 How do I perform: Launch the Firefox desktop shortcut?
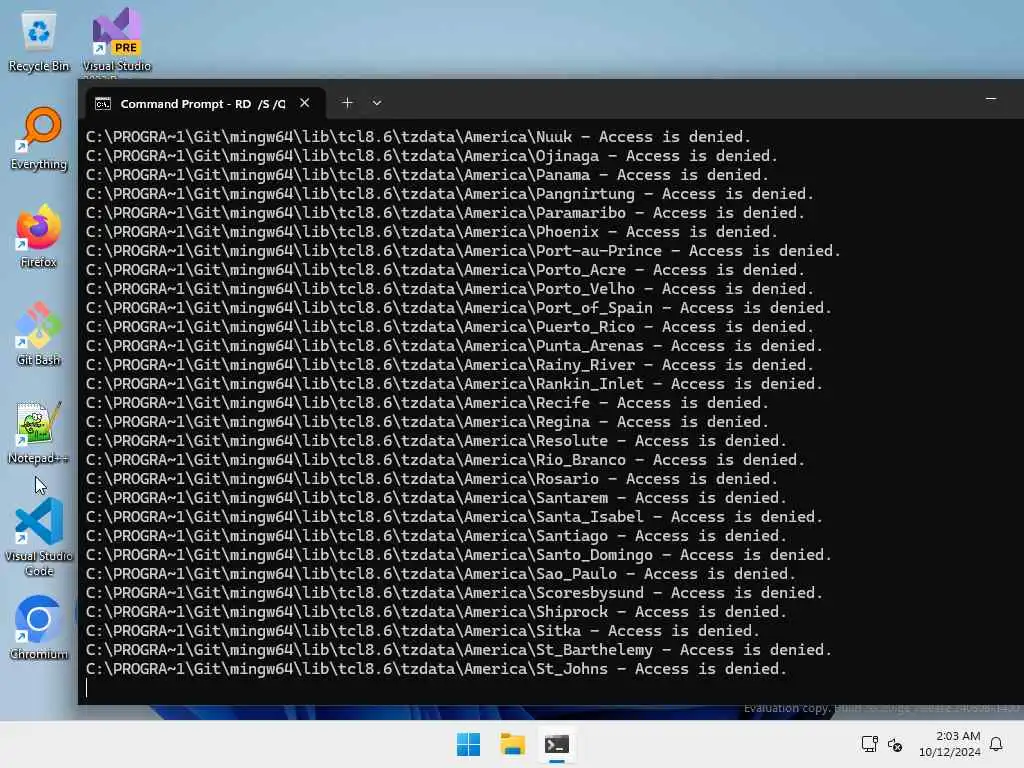pos(39,236)
